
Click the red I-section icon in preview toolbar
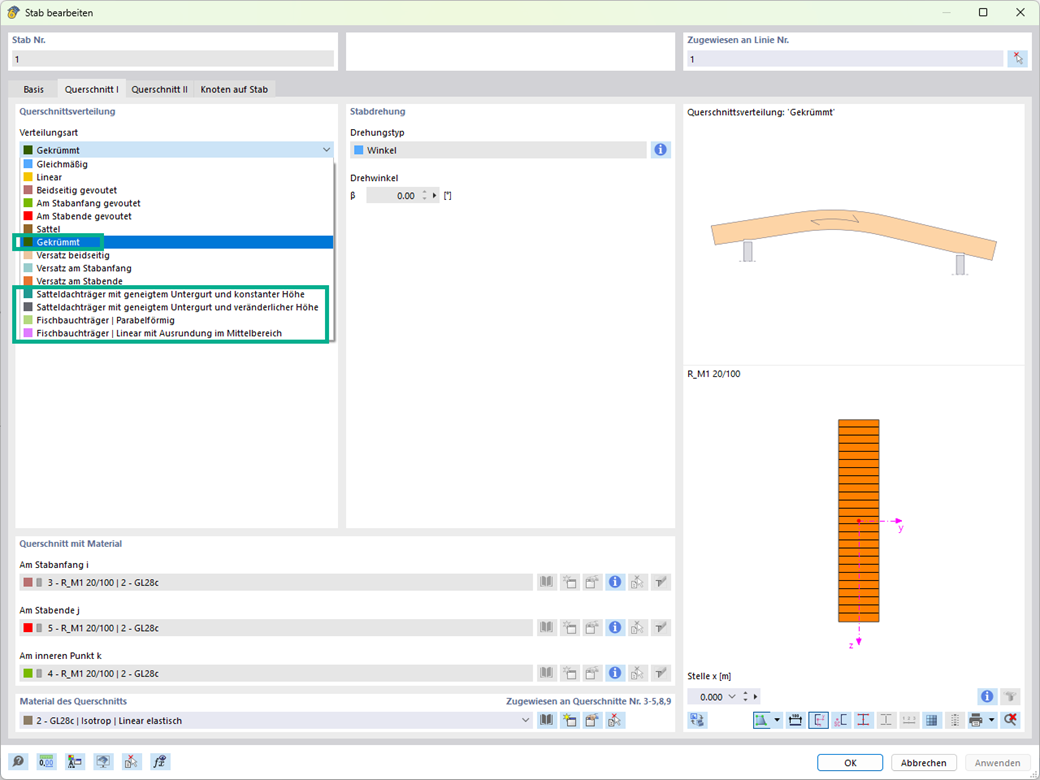(864, 720)
